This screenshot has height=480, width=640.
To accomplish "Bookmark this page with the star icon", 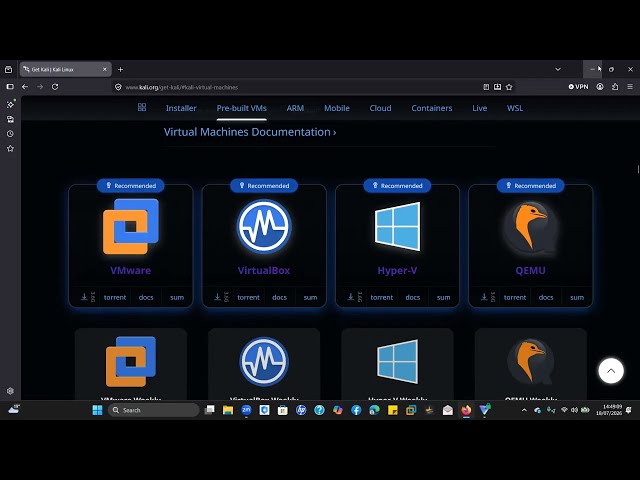I will point(509,87).
